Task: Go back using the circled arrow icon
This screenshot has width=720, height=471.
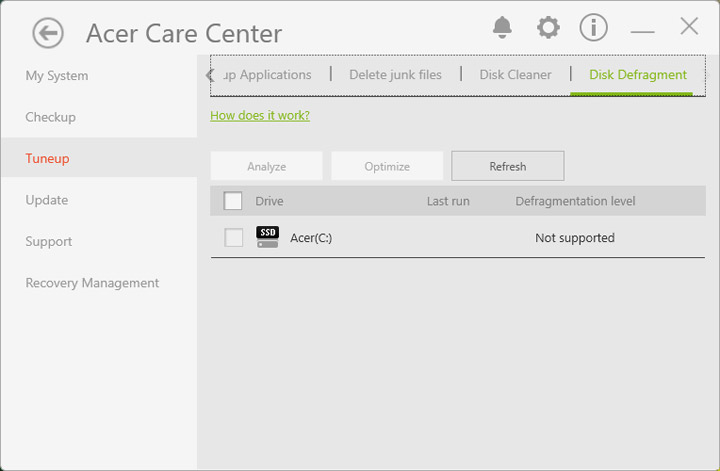Action: 48,33
